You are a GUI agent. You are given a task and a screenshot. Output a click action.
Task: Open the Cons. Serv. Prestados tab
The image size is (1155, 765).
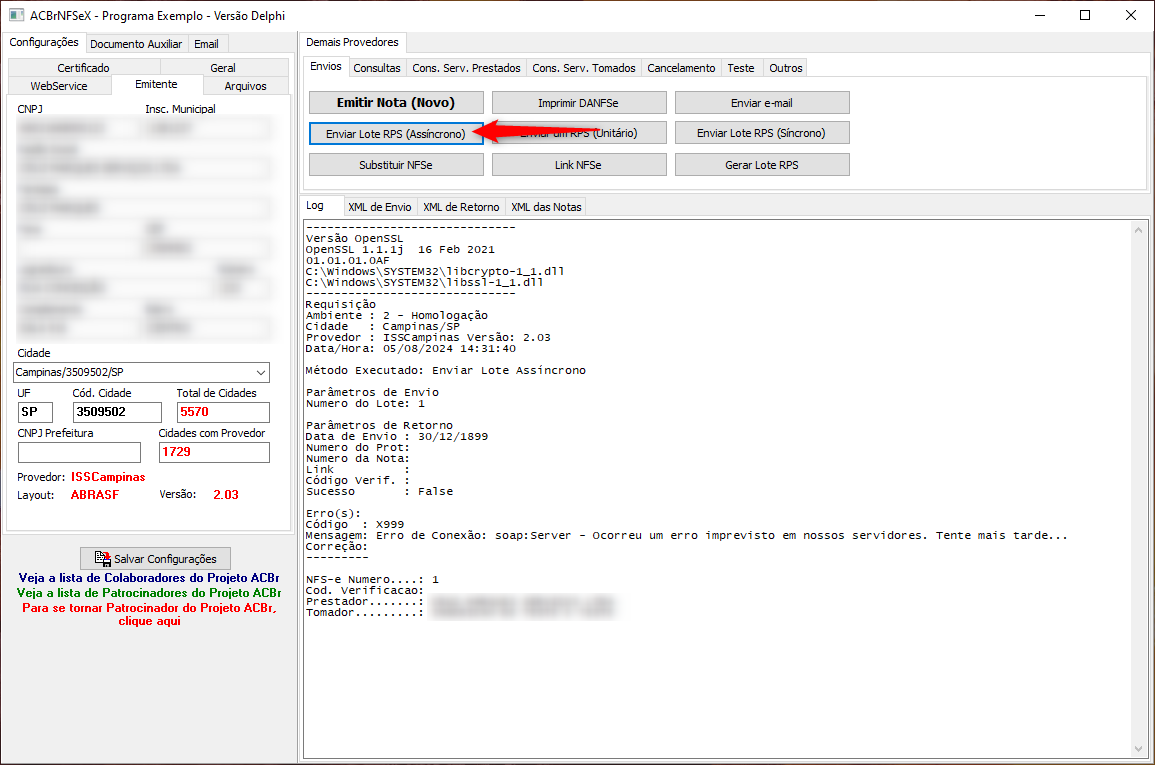pyautogui.click(x=466, y=68)
